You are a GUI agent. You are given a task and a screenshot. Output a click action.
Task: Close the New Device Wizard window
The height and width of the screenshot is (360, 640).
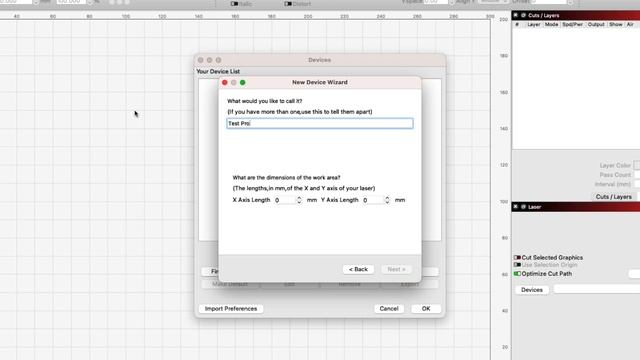(x=224, y=82)
